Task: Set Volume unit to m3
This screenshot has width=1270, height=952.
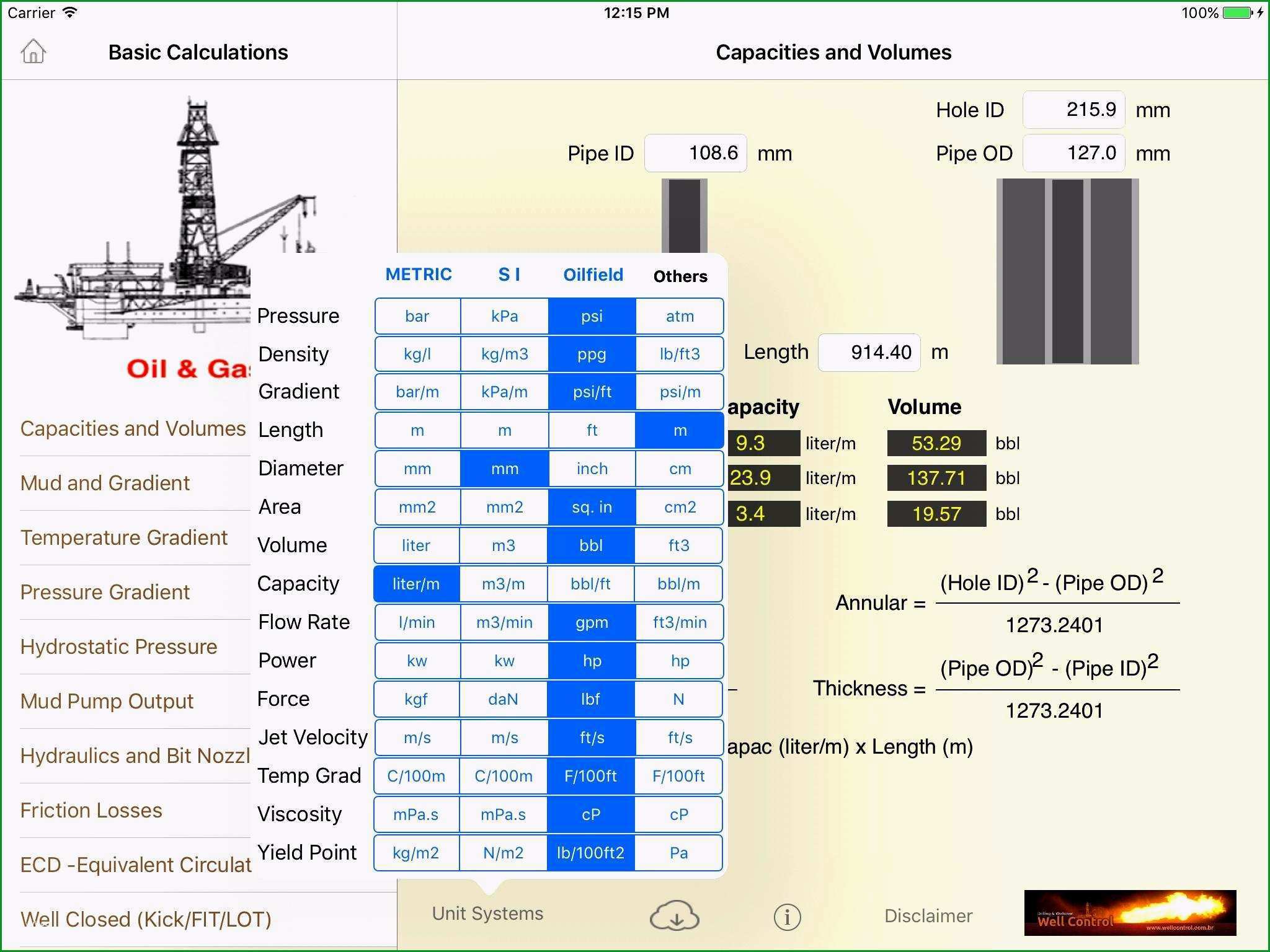Action: [504, 546]
